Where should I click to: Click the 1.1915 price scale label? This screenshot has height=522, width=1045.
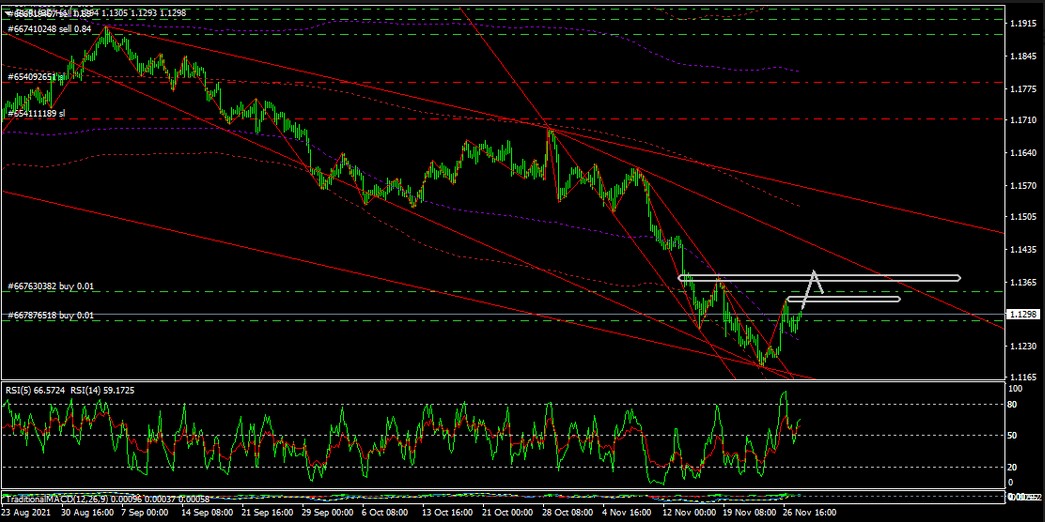point(1022,22)
